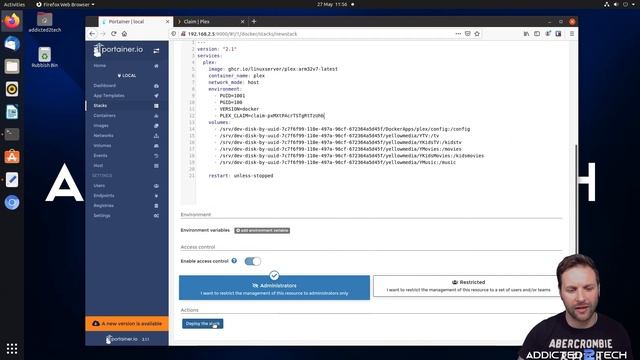Open Settings in the Portainer sidebar
Viewport: 640px width, 360px height.
tap(102, 216)
